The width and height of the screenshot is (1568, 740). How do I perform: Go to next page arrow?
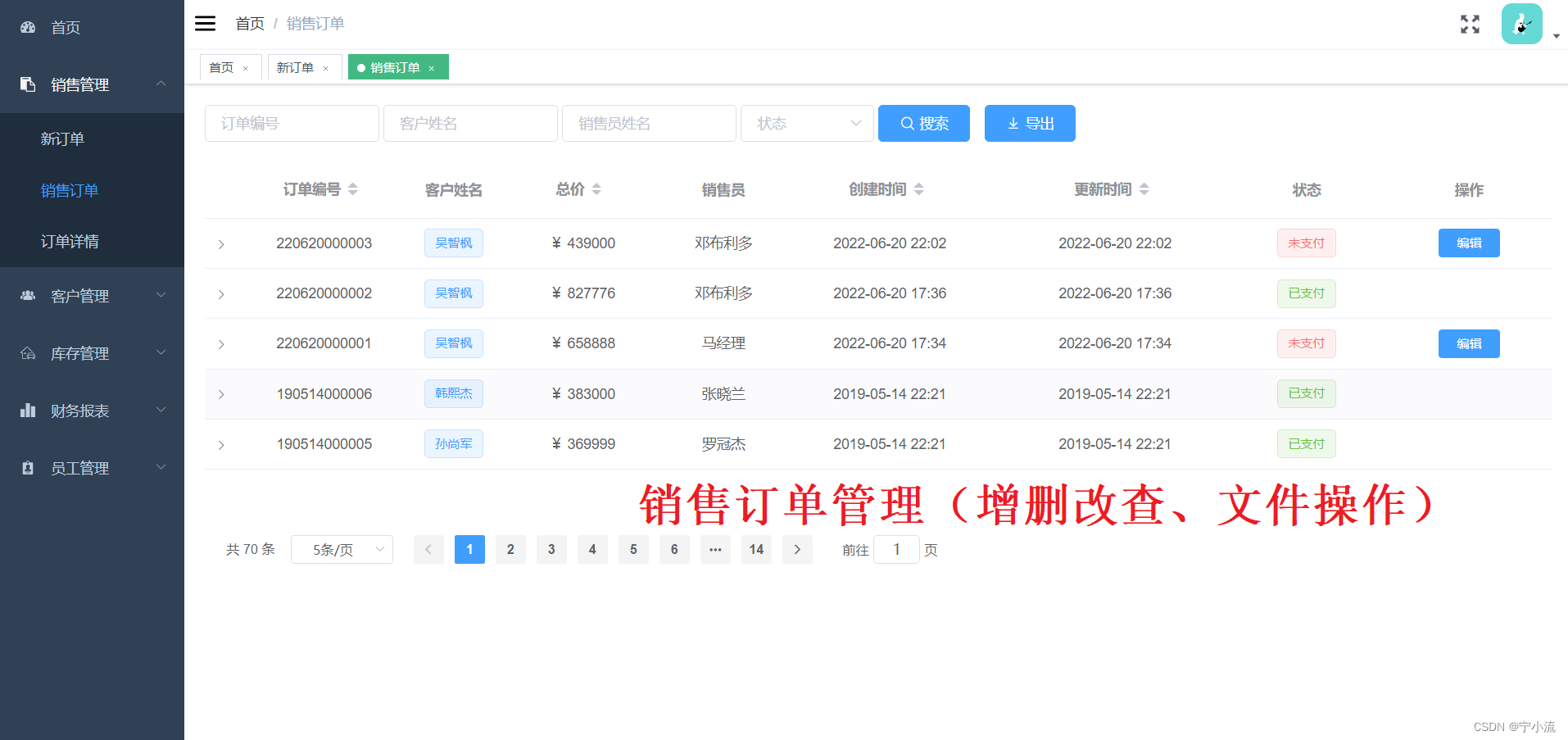coord(797,550)
